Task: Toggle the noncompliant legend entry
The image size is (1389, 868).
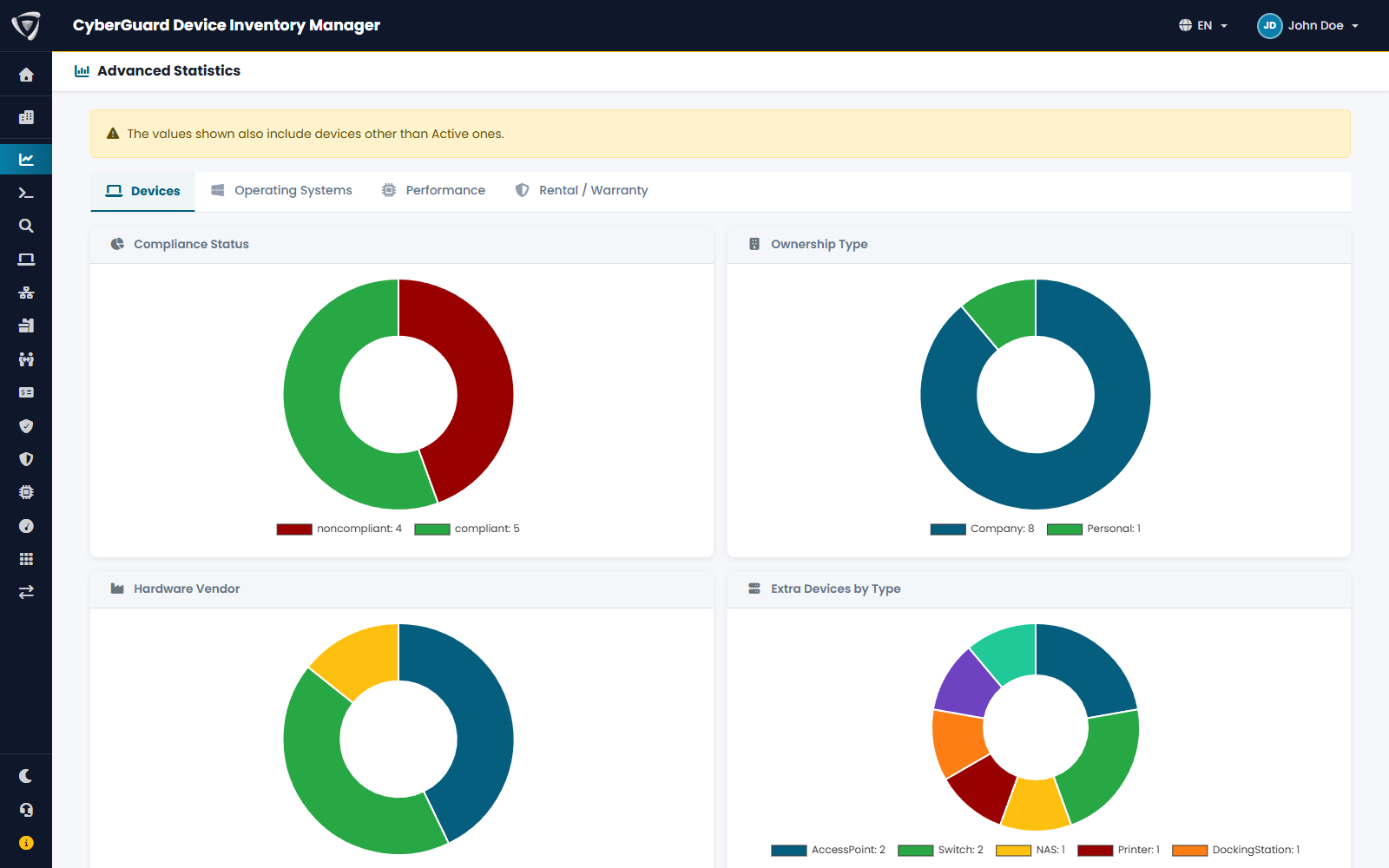Action: click(339, 529)
